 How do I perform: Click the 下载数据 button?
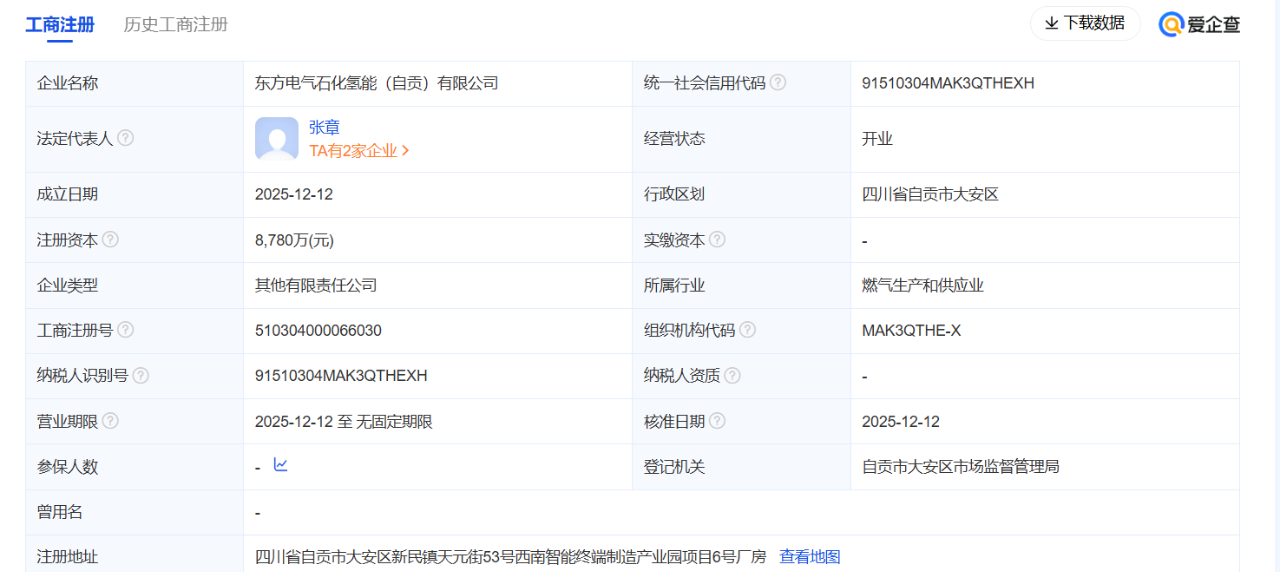[x=1085, y=23]
